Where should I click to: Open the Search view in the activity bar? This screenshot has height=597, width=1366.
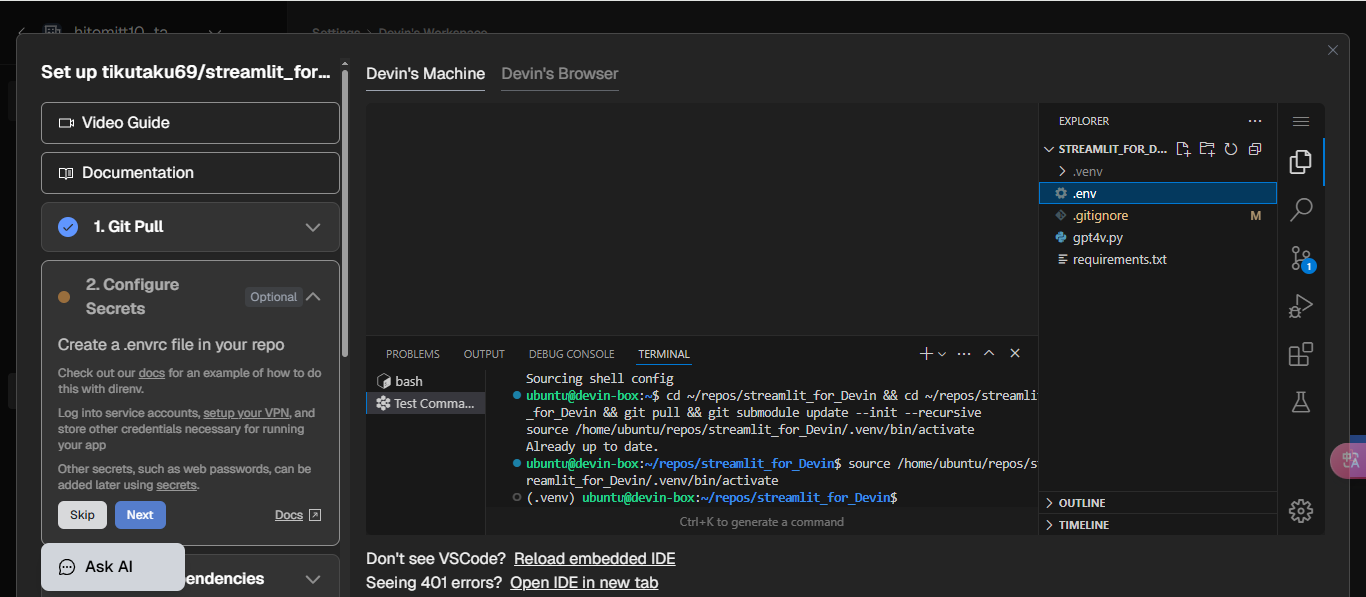point(1300,209)
